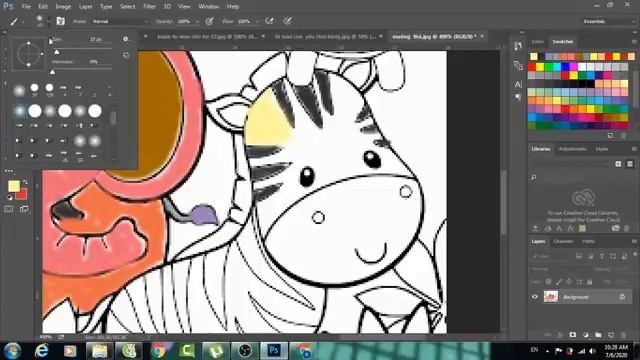The width and height of the screenshot is (640, 360).
Task: Open layer blend mode dropdown in Layers panel
Action: tap(559, 269)
